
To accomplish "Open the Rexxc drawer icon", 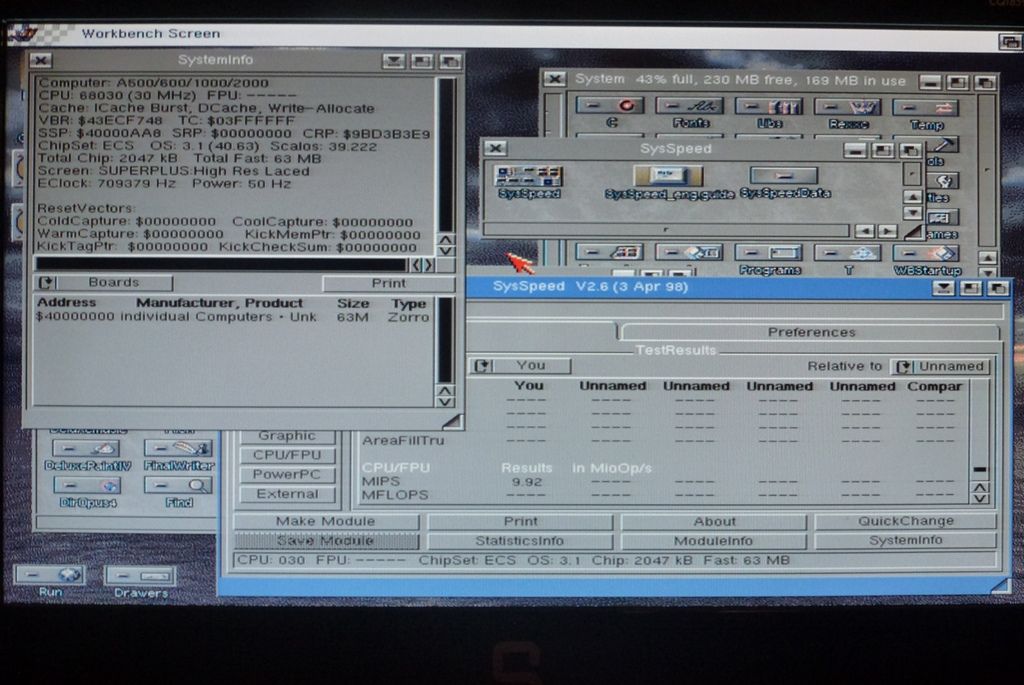I will click(848, 107).
